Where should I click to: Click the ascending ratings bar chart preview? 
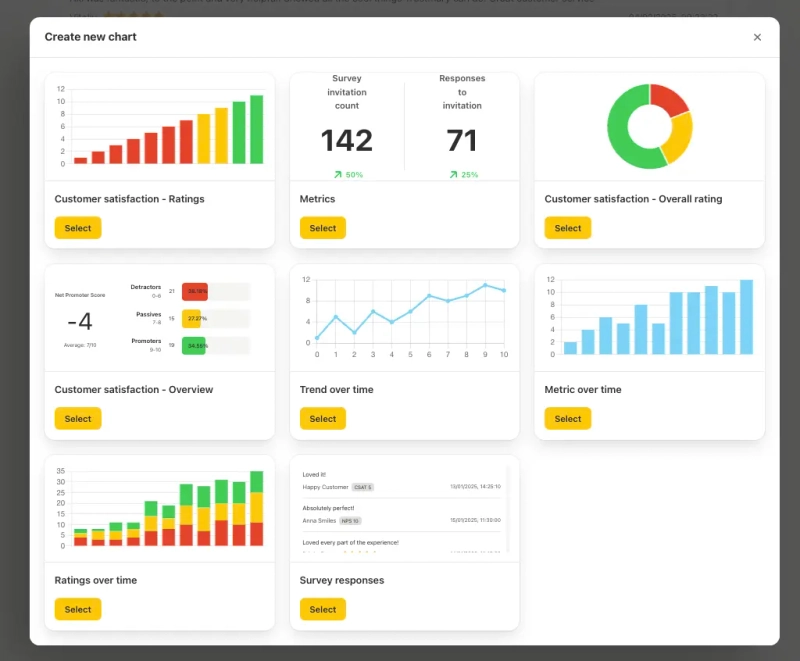coord(160,127)
